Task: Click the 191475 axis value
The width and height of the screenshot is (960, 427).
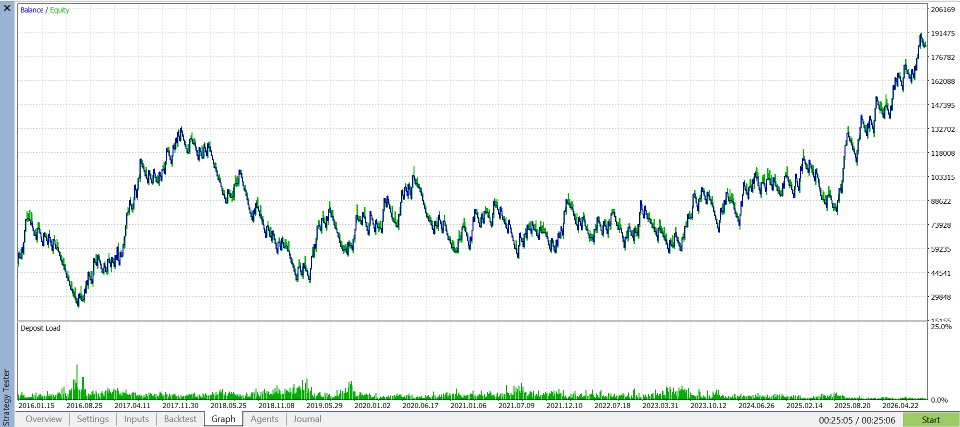Action: tap(943, 33)
